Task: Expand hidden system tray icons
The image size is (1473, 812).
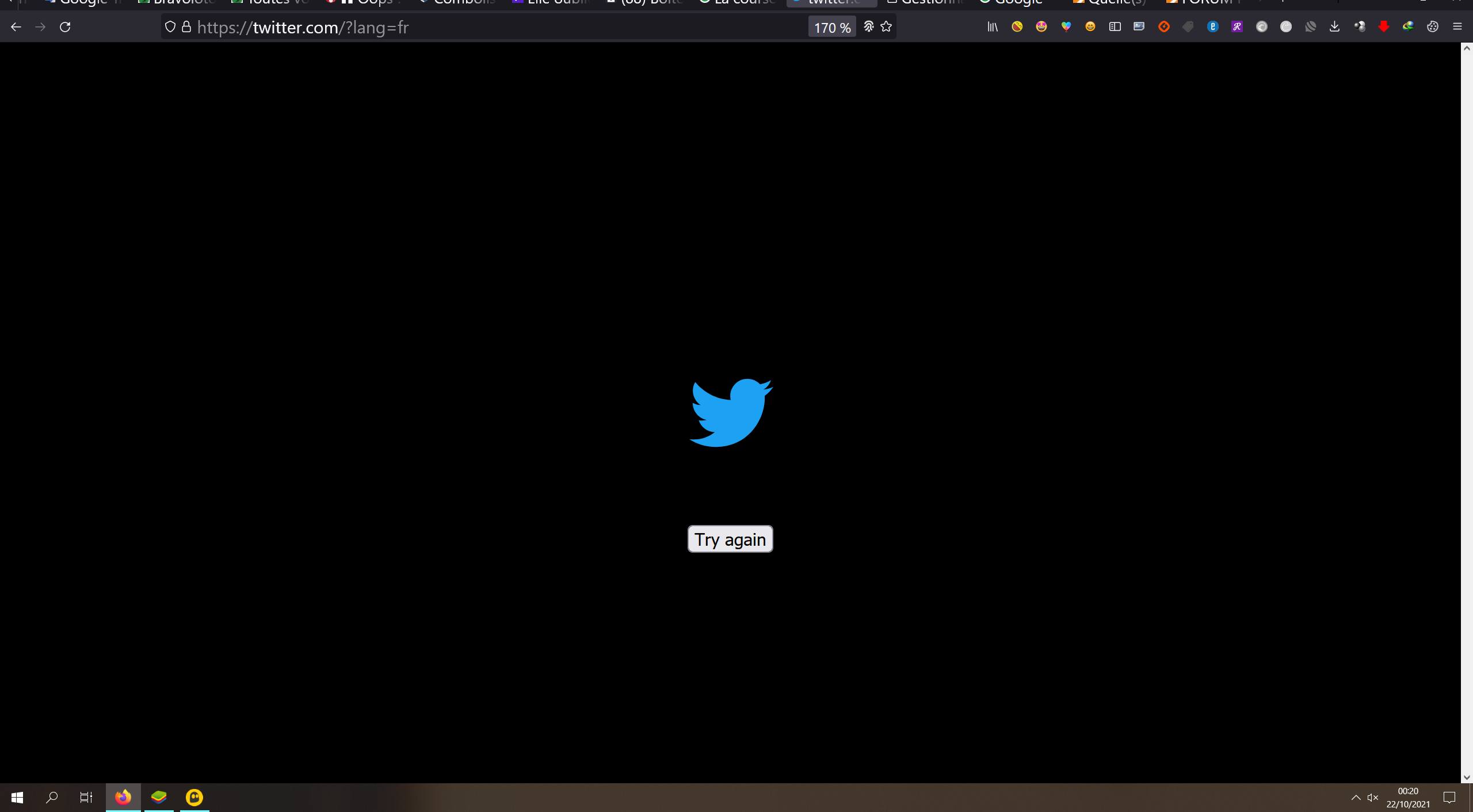Action: [1356, 797]
